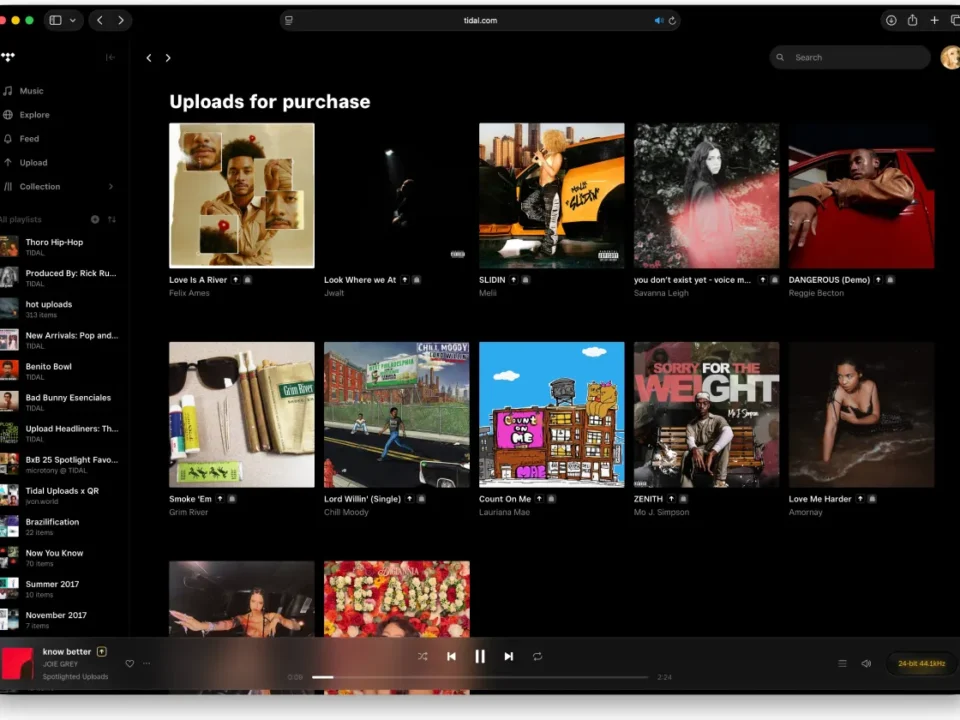Viewport: 960px width, 720px height.
Task: Go back to the previous track
Action: coord(451,657)
